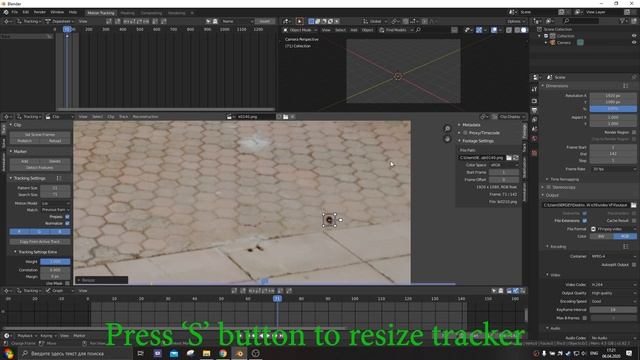Click the Set Scene Frames button
640x360 pixels.
click(x=40, y=134)
